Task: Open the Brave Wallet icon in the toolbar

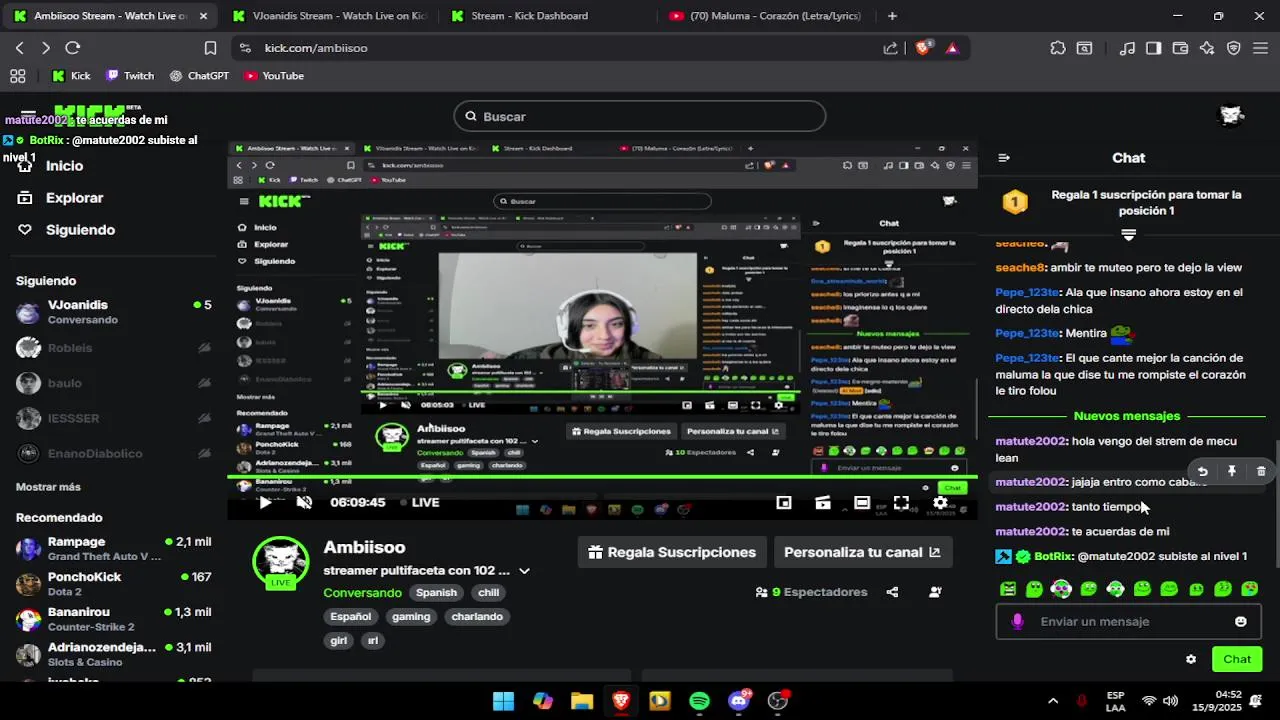Action: point(1180,48)
